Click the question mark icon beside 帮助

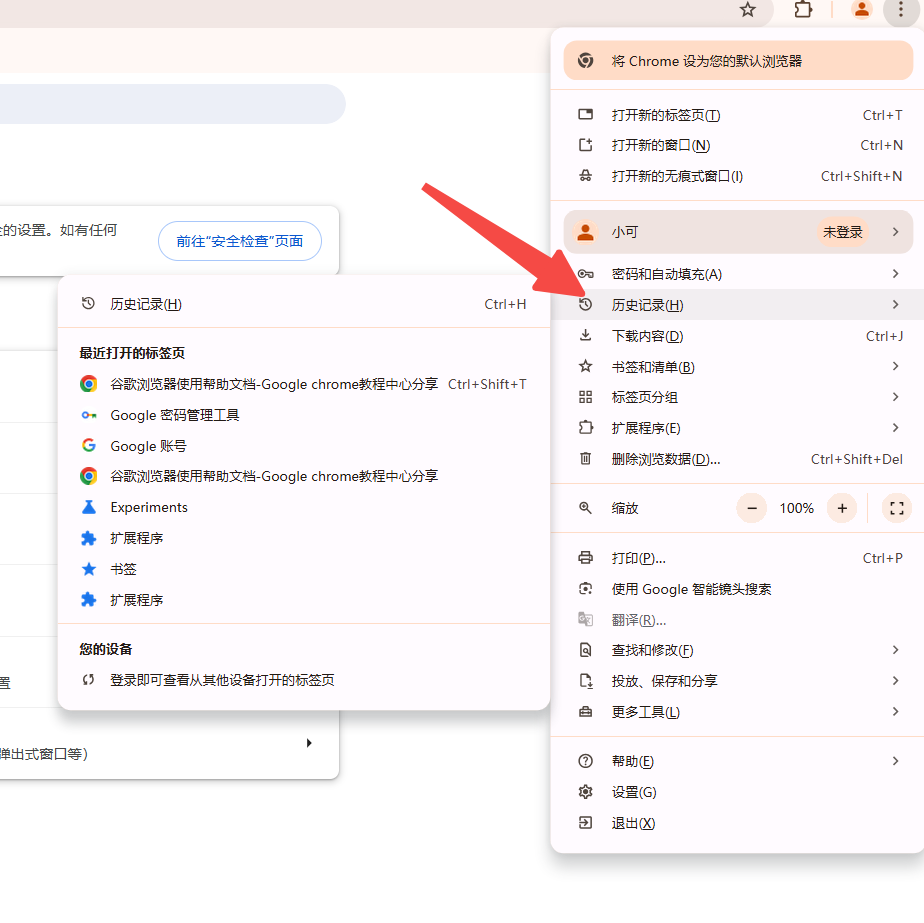tap(585, 761)
